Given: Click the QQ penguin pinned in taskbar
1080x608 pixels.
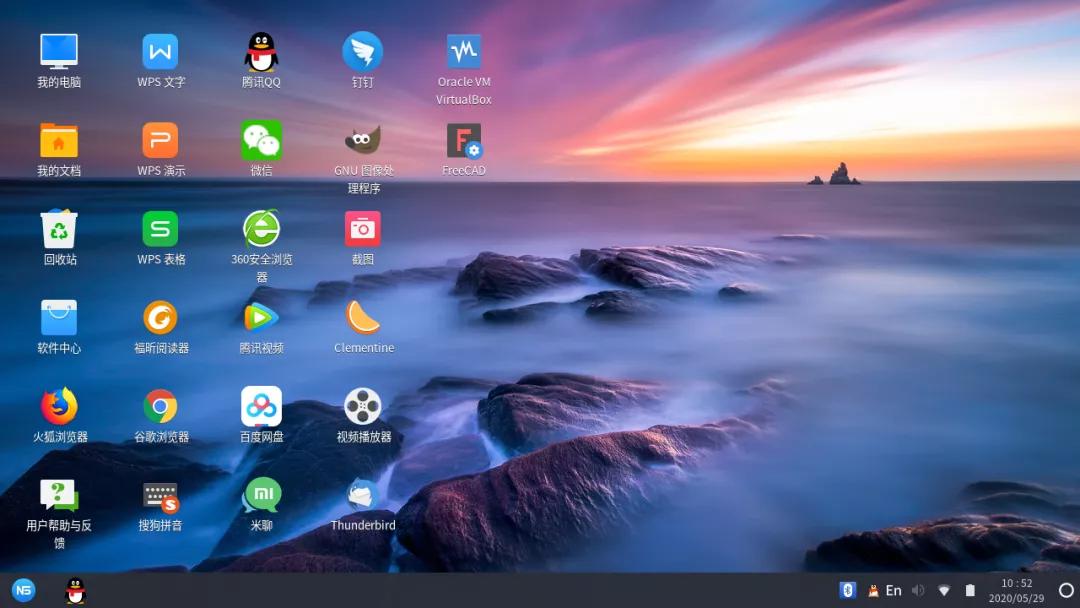Looking at the screenshot, I should [75, 591].
